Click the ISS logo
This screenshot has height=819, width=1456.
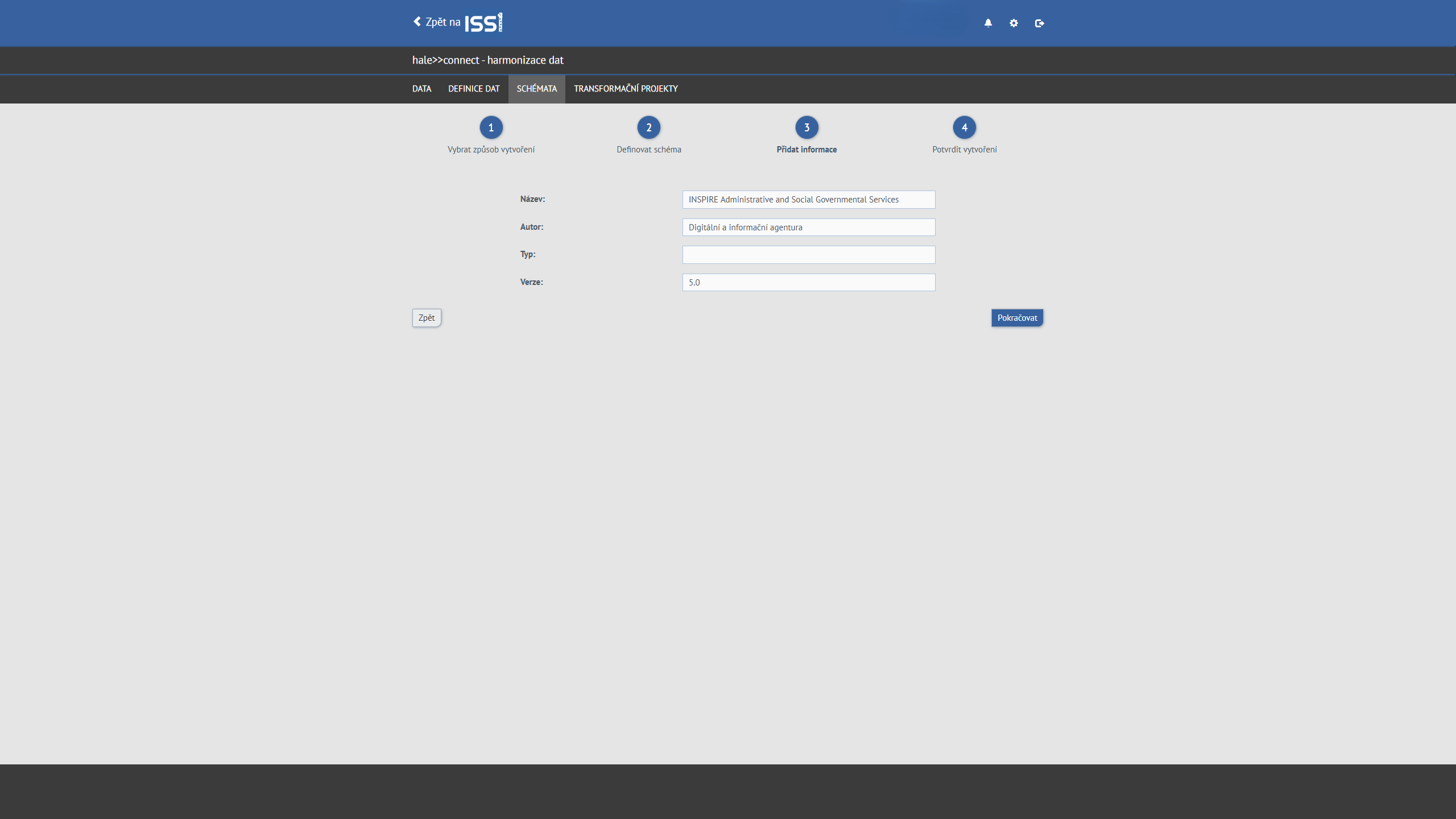point(483,23)
